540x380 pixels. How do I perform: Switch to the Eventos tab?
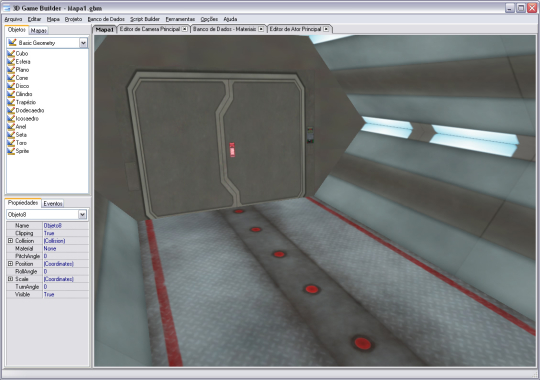[53, 204]
